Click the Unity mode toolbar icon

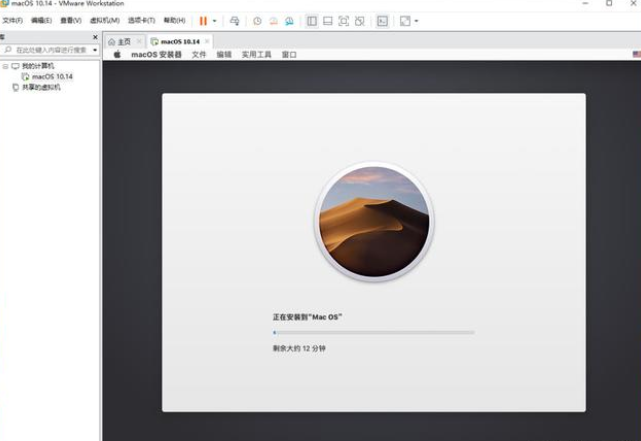tap(359, 20)
